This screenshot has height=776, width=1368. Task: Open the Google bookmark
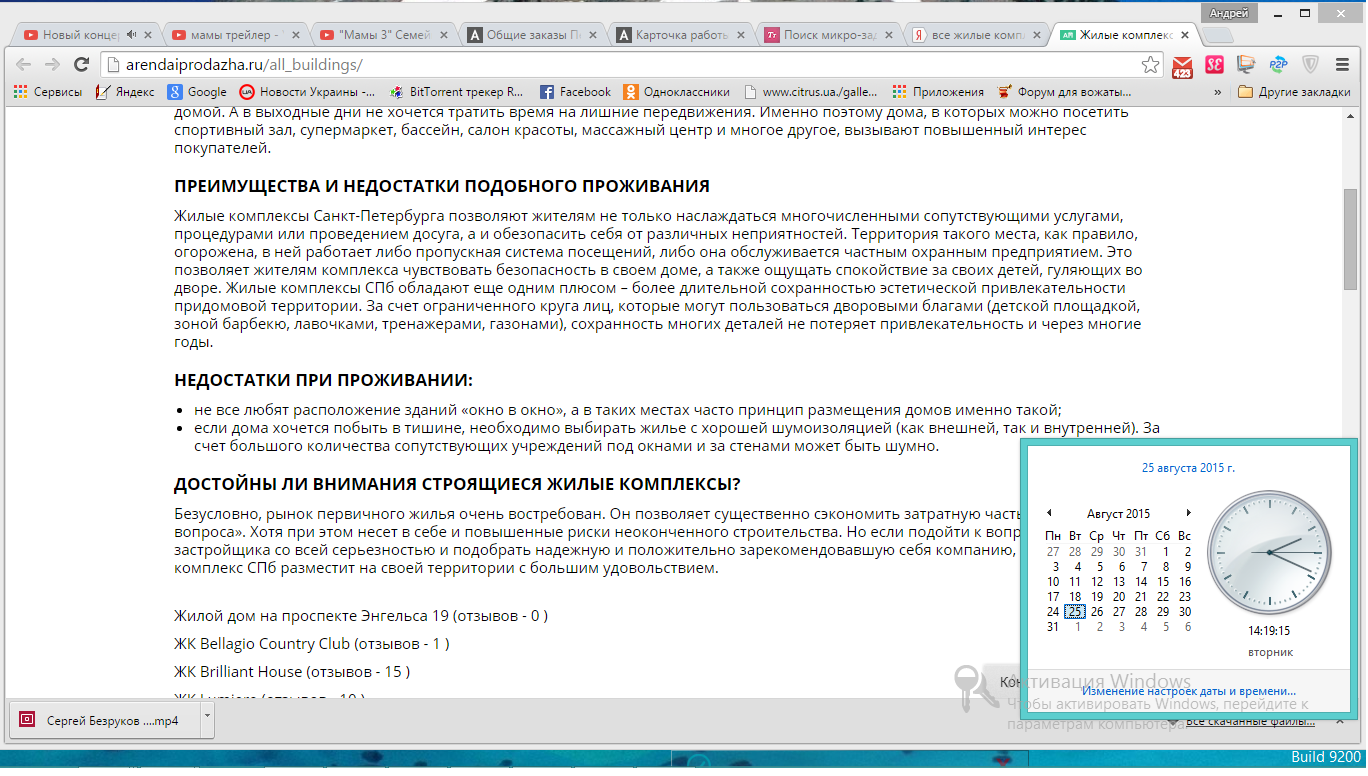coord(198,92)
